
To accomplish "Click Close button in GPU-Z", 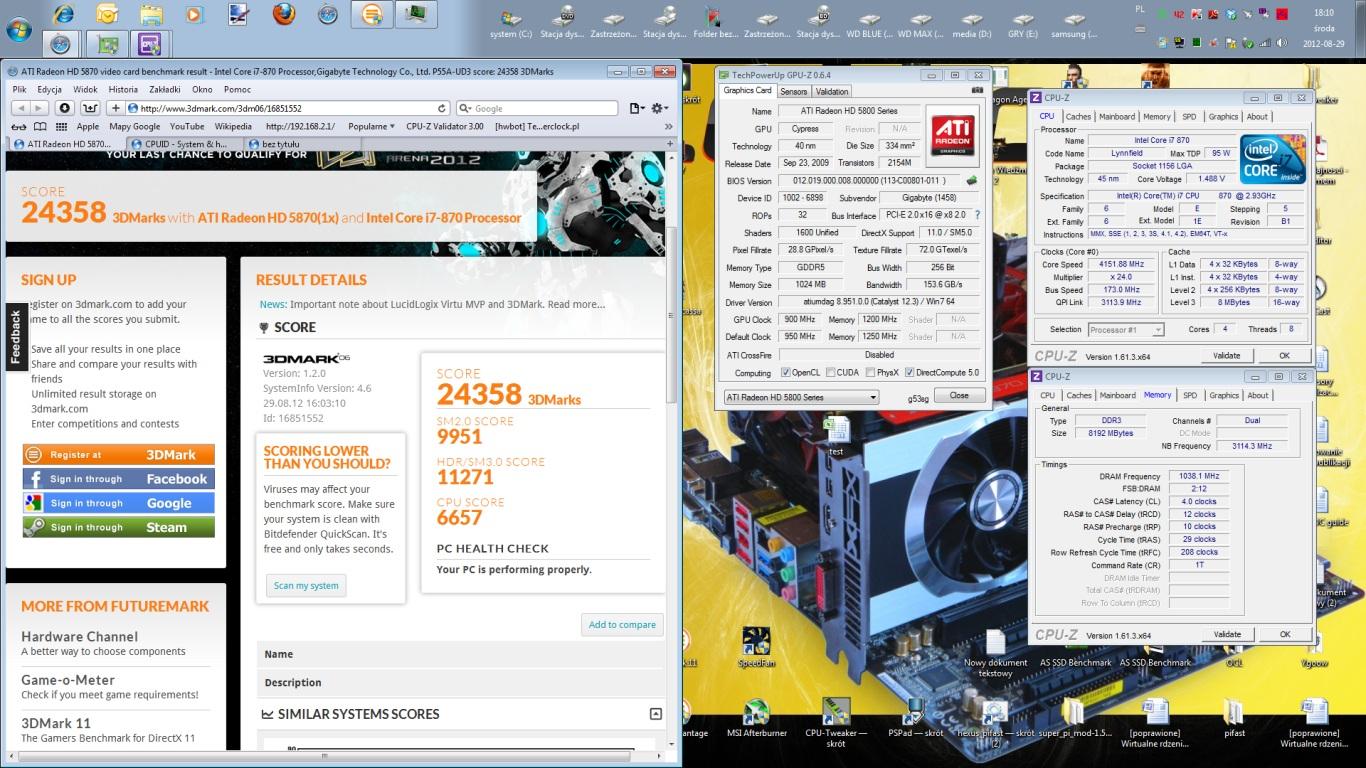I will coord(959,396).
